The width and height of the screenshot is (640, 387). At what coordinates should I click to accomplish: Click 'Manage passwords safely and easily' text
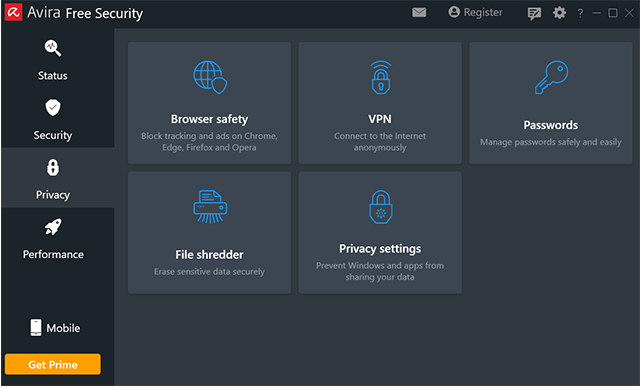pyautogui.click(x=551, y=142)
